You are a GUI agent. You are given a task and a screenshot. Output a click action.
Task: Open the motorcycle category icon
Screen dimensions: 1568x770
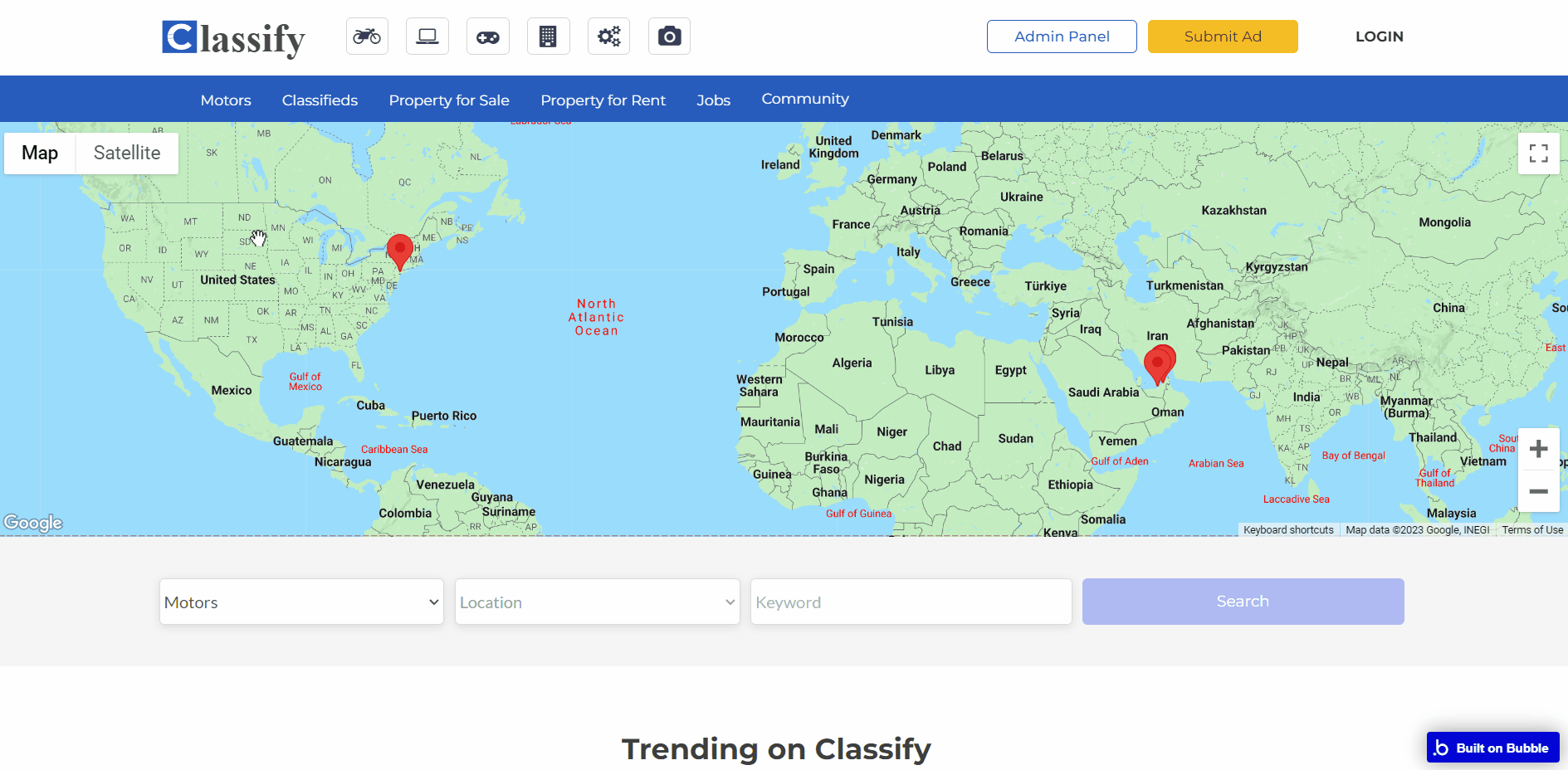pyautogui.click(x=367, y=37)
